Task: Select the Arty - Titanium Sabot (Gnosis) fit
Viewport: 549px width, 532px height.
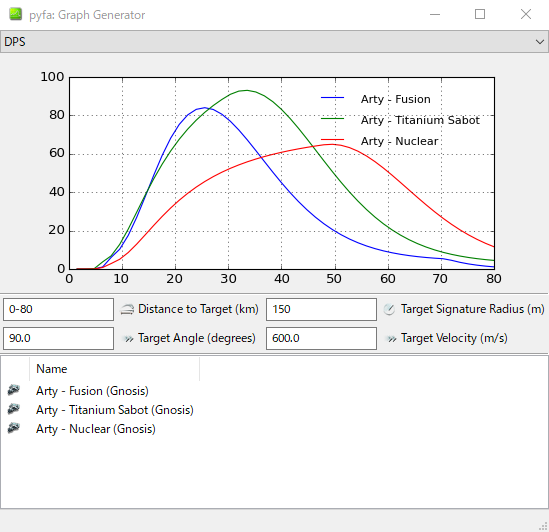Action: (115, 409)
